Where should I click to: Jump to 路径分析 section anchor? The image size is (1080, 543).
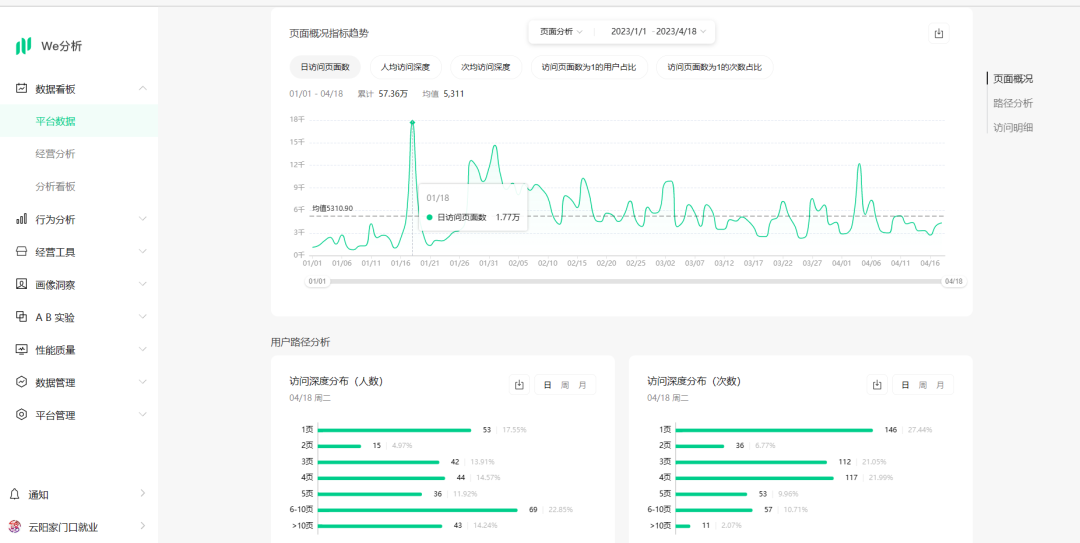[x=1012, y=103]
